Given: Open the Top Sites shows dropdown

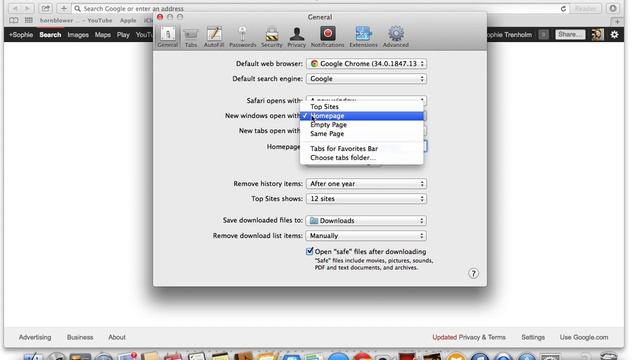Looking at the screenshot, I should click(366, 199).
